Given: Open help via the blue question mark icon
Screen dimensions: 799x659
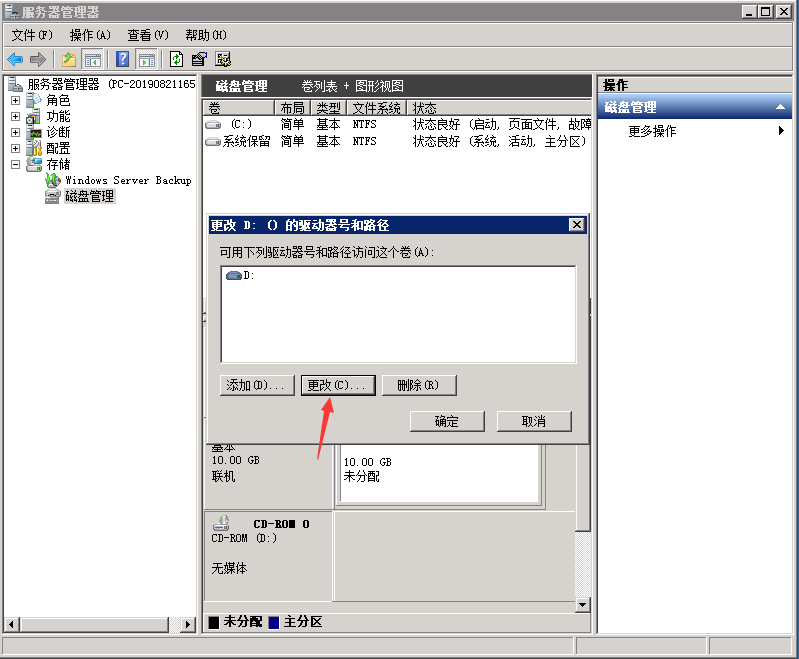Looking at the screenshot, I should coord(123,59).
